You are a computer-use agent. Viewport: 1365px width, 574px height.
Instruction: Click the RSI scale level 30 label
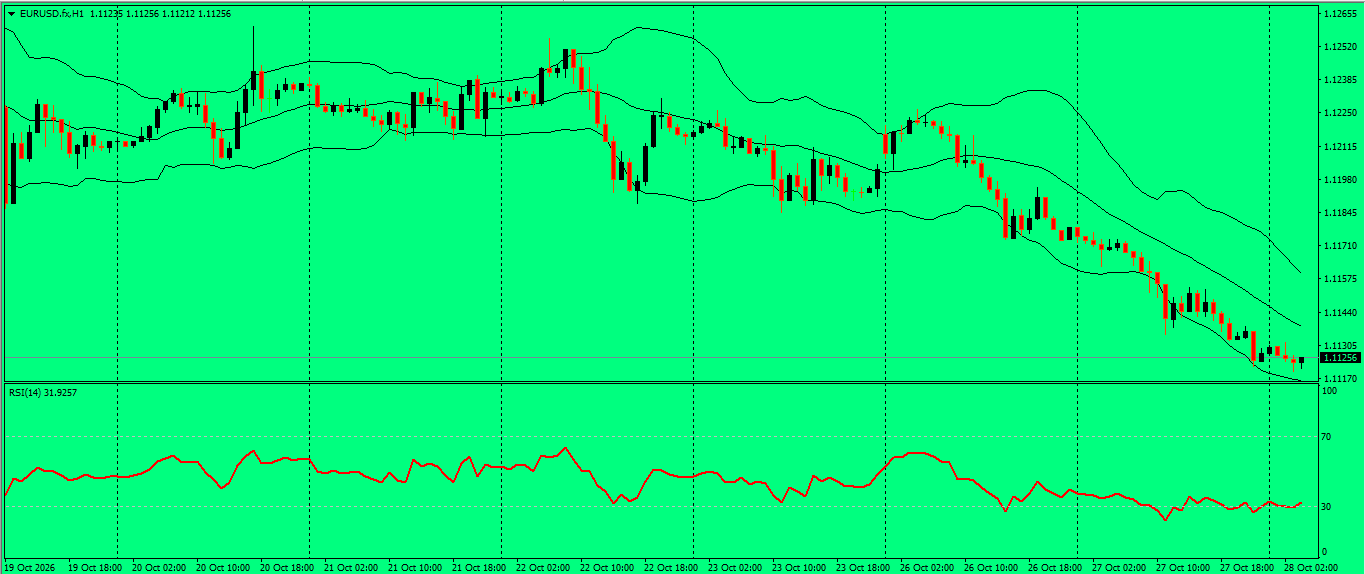[1327, 507]
